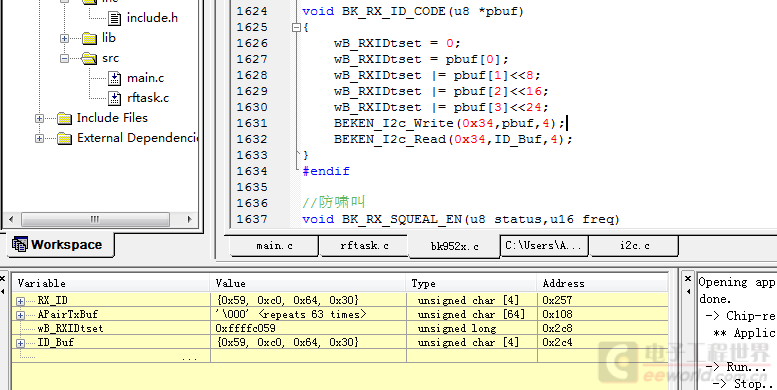Click the lib folder icon
Screen dimensions: 777x390
coord(89,38)
